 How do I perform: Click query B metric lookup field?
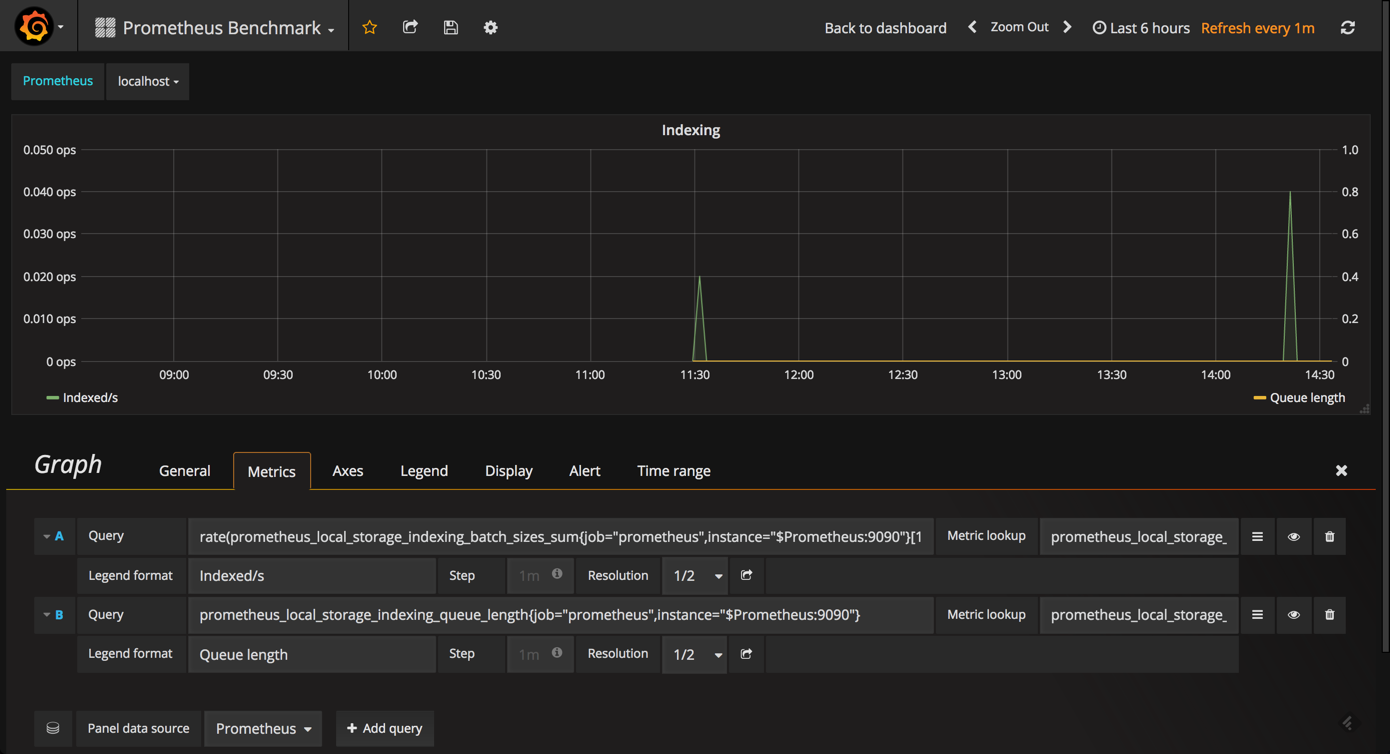[x=1139, y=615]
